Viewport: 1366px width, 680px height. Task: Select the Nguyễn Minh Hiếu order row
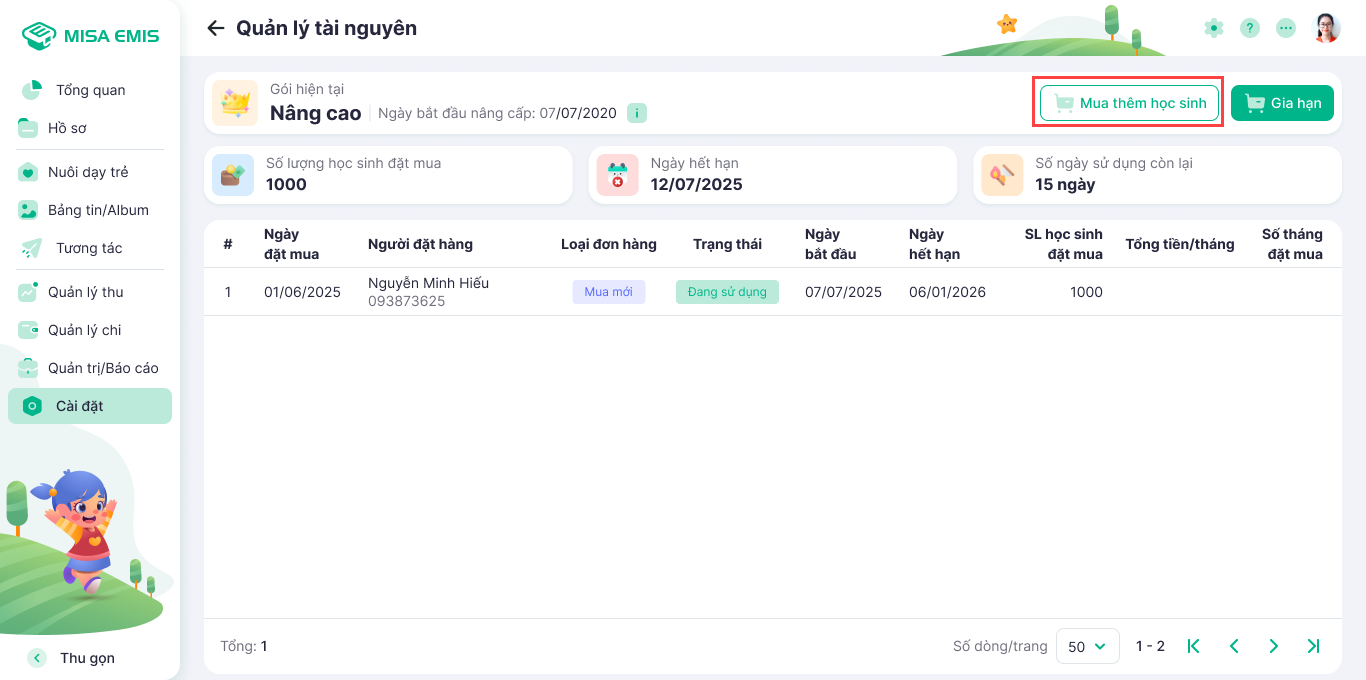tap(428, 292)
